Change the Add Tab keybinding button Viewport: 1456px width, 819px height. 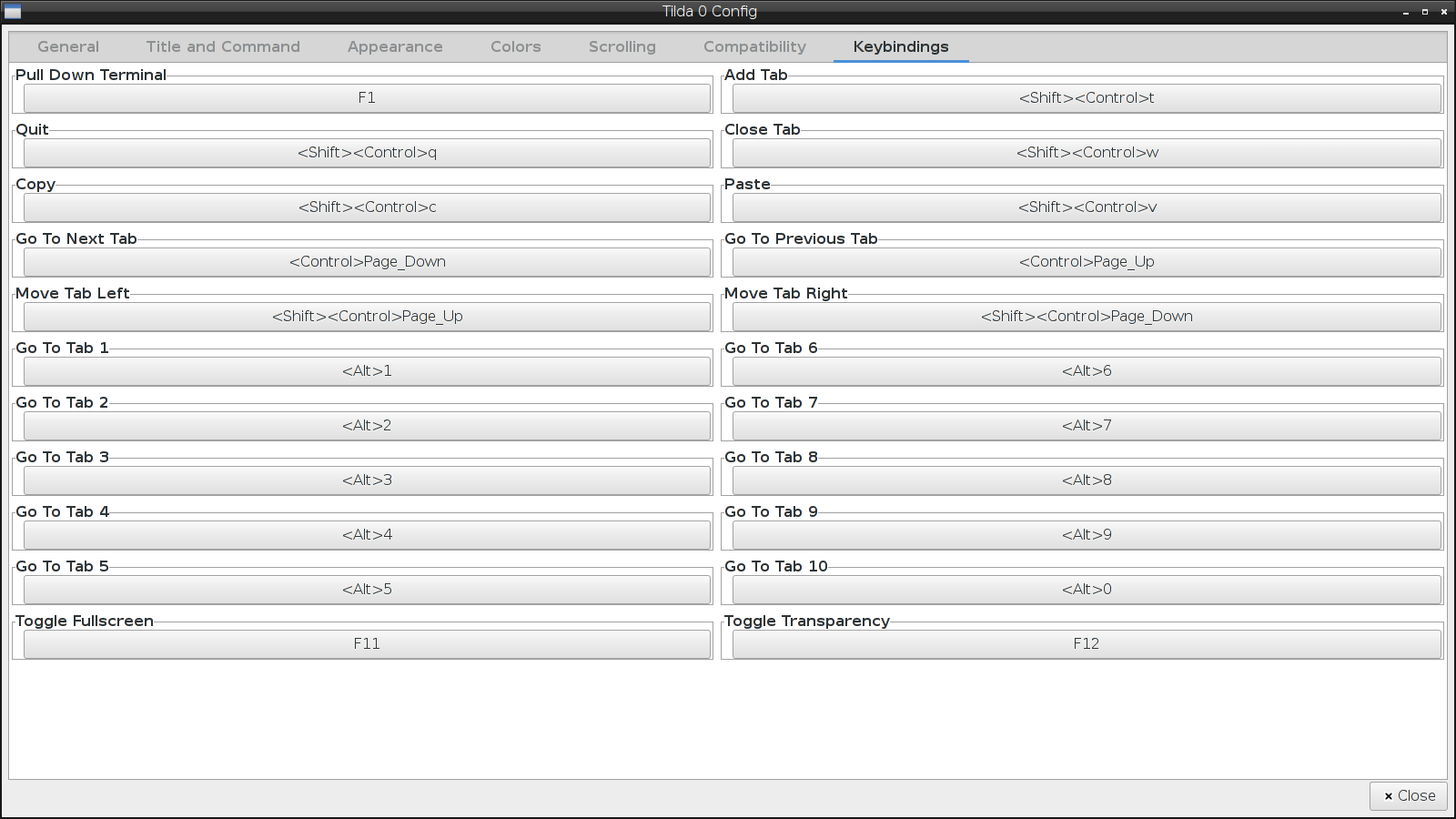(x=1087, y=98)
